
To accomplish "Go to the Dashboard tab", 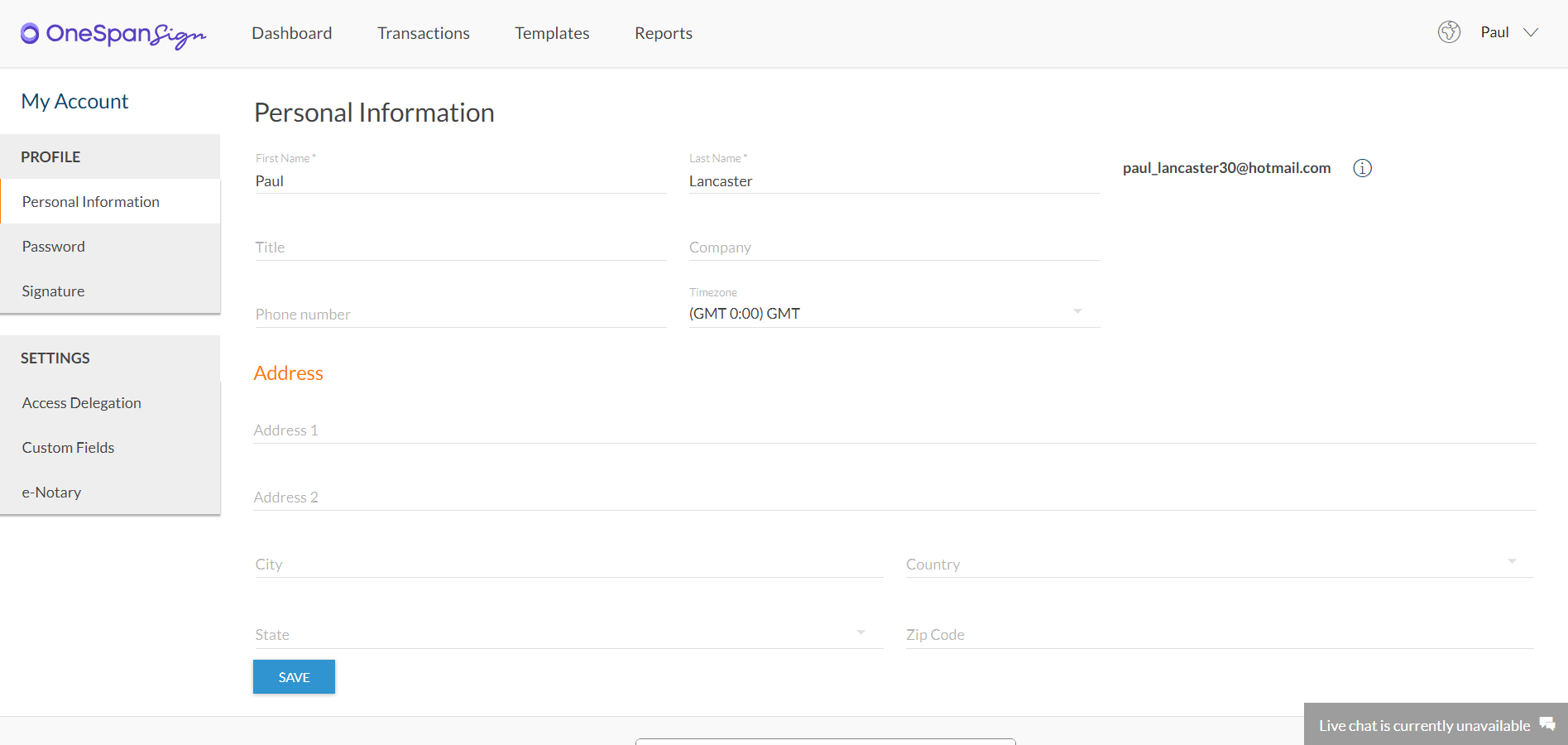I will (292, 33).
